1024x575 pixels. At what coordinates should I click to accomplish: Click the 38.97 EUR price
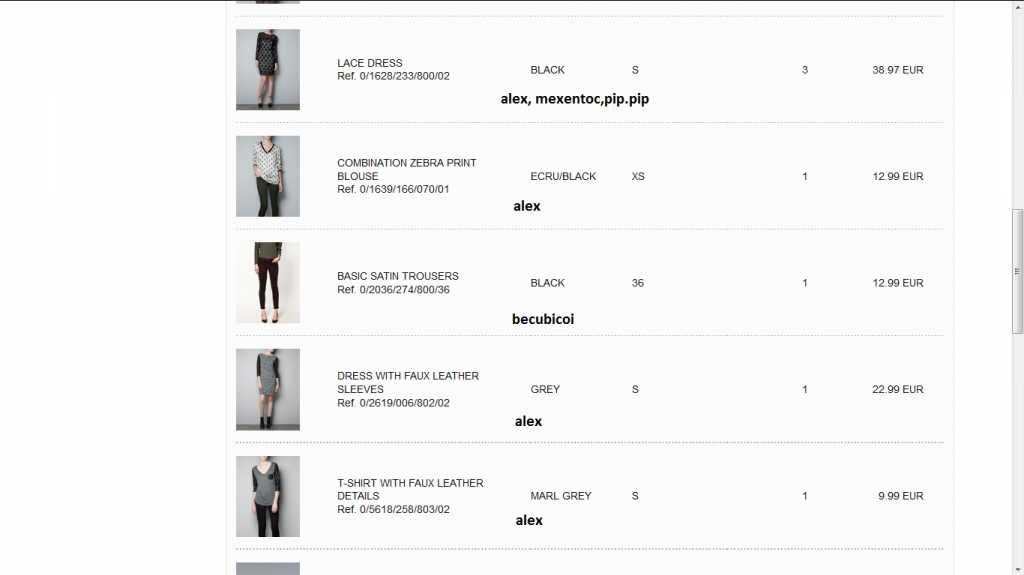tap(897, 70)
